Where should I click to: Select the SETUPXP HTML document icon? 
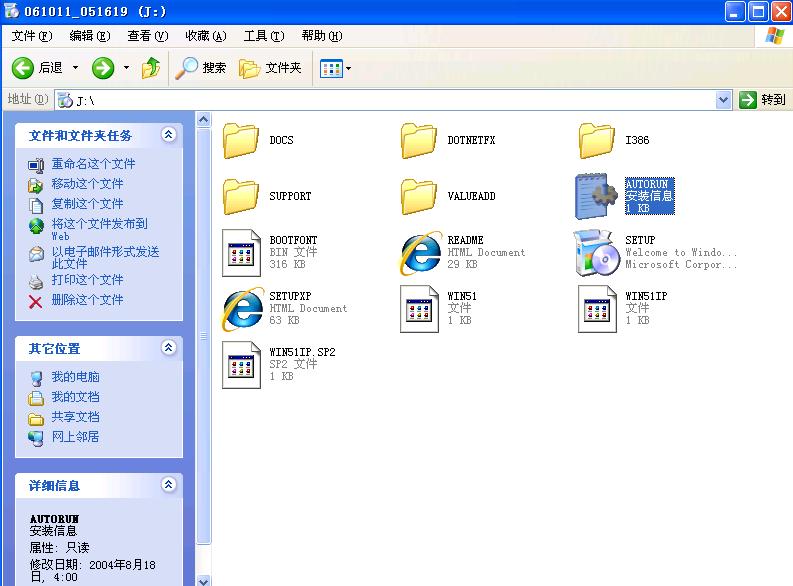pos(242,309)
